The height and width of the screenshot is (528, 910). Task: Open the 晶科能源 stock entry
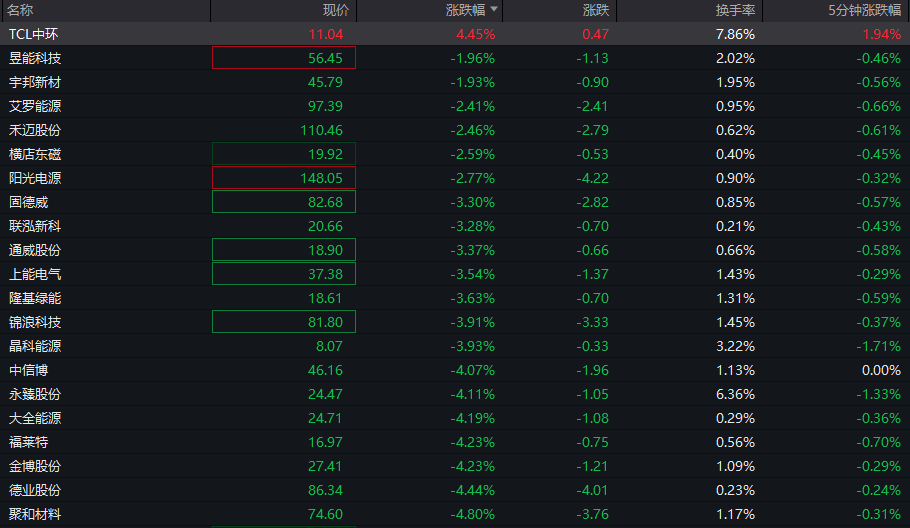(35, 346)
